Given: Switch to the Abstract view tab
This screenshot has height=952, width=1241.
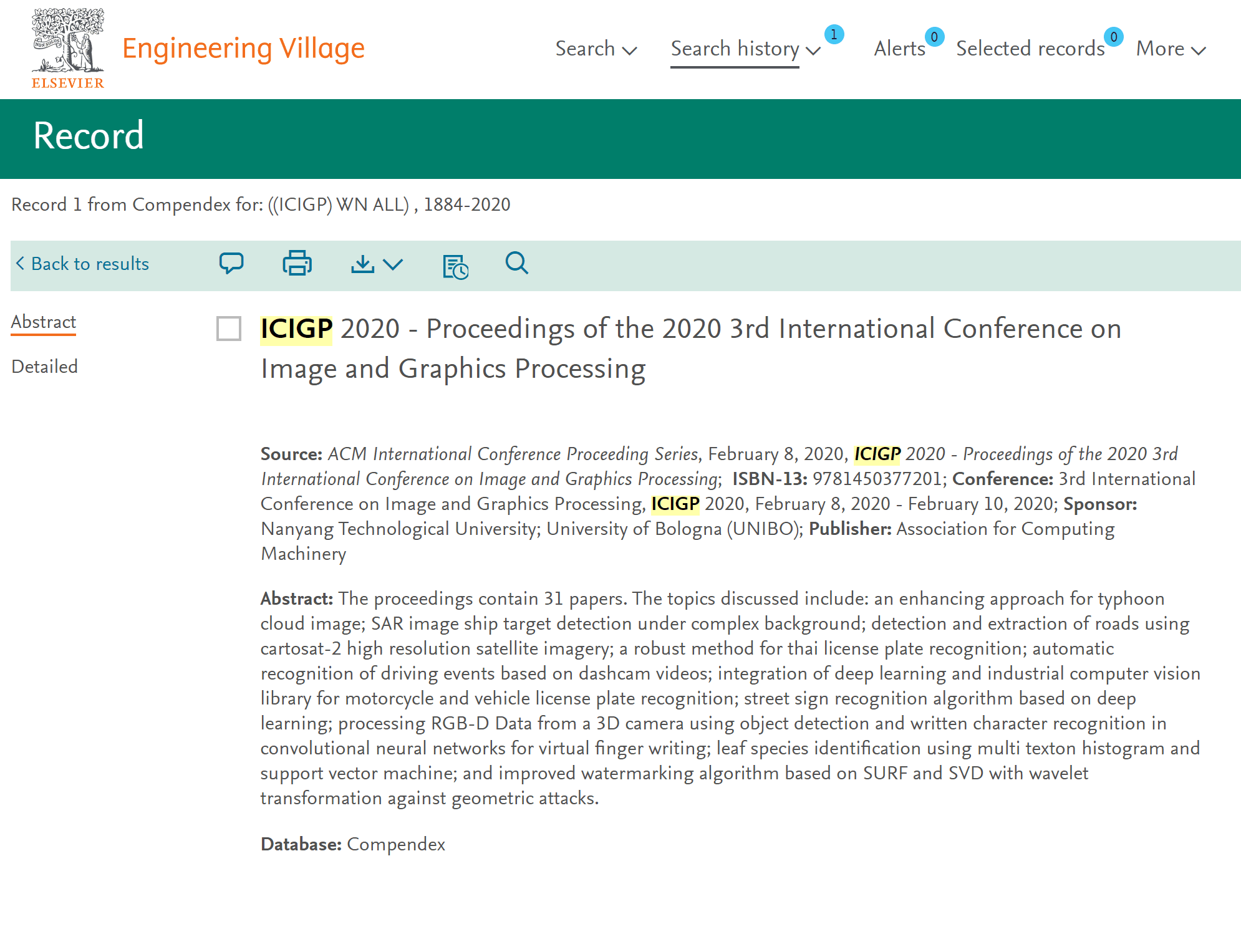Looking at the screenshot, I should [x=44, y=322].
